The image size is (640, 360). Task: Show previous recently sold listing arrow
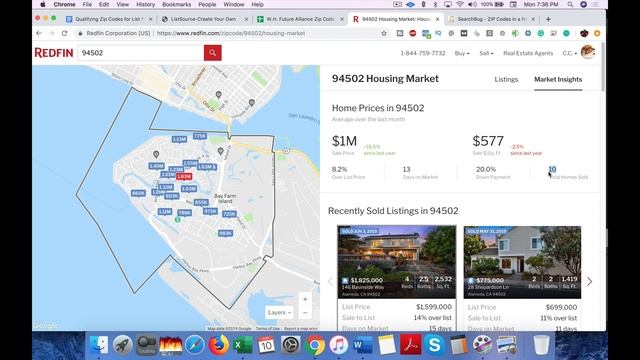[331, 282]
